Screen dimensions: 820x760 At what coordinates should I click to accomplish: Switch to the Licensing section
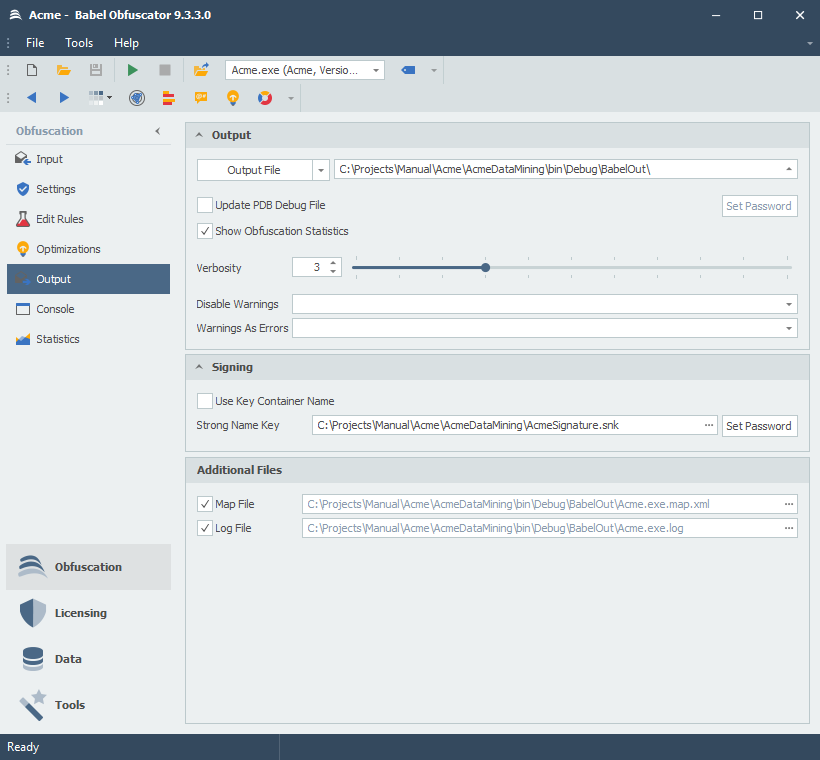click(x=88, y=613)
